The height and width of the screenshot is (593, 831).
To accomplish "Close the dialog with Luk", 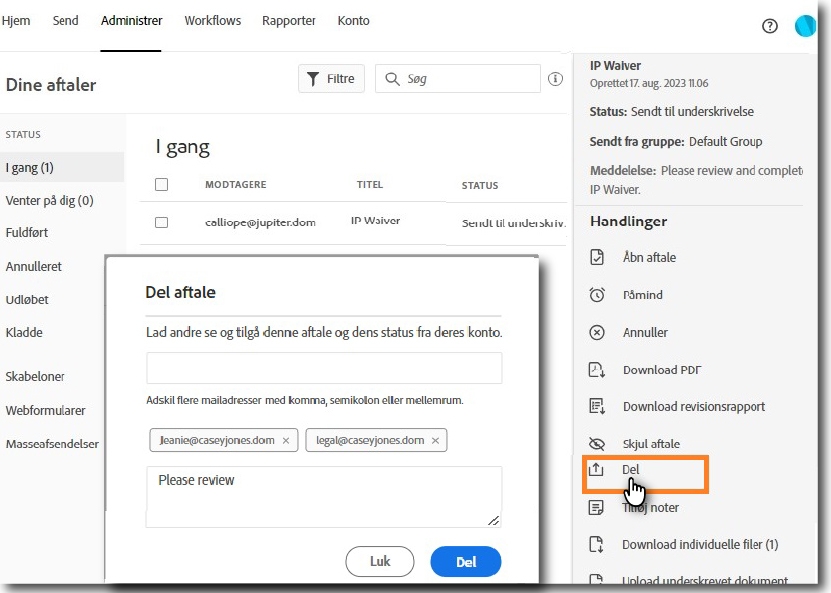I will click(379, 561).
